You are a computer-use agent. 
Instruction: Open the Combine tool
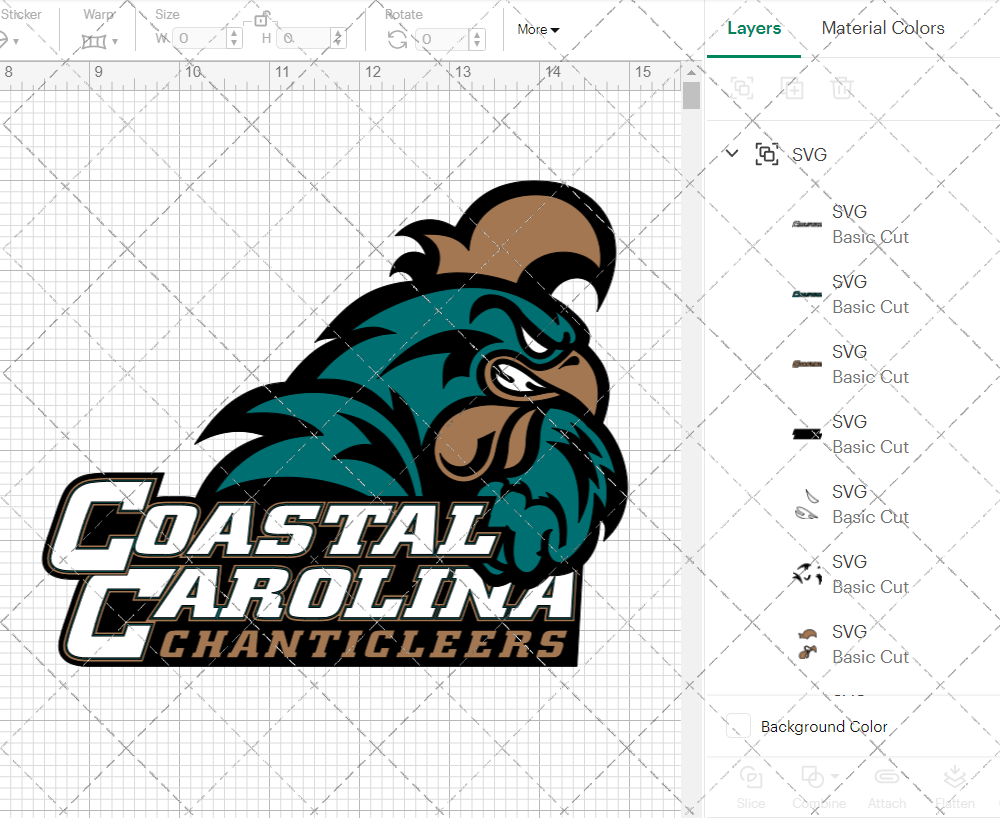pos(813,786)
